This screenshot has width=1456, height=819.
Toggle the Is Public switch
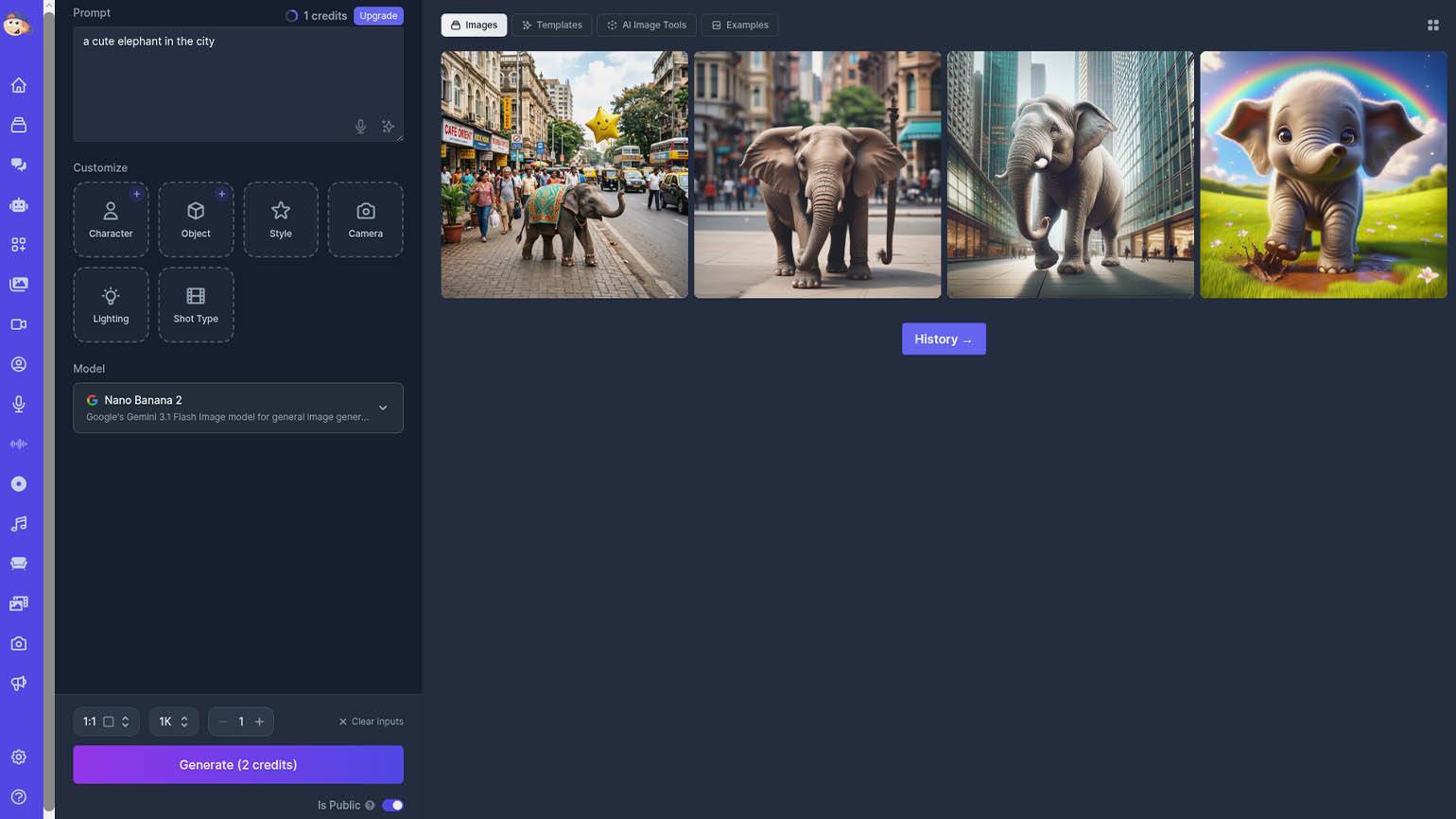tap(392, 805)
